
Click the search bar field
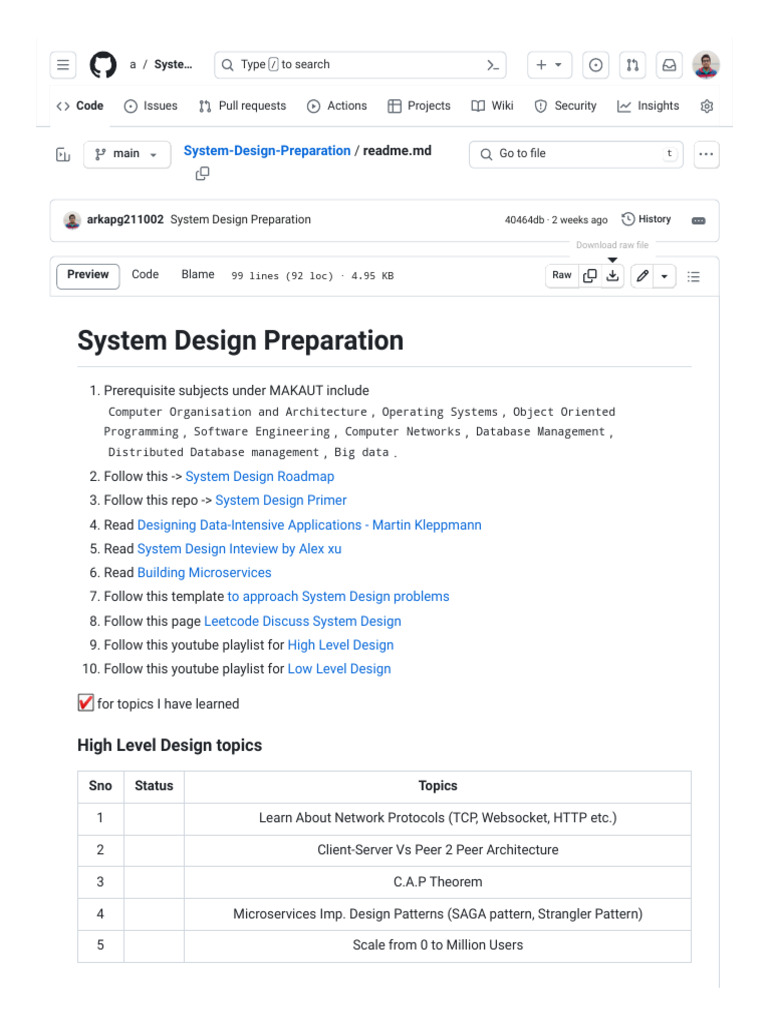(x=360, y=65)
